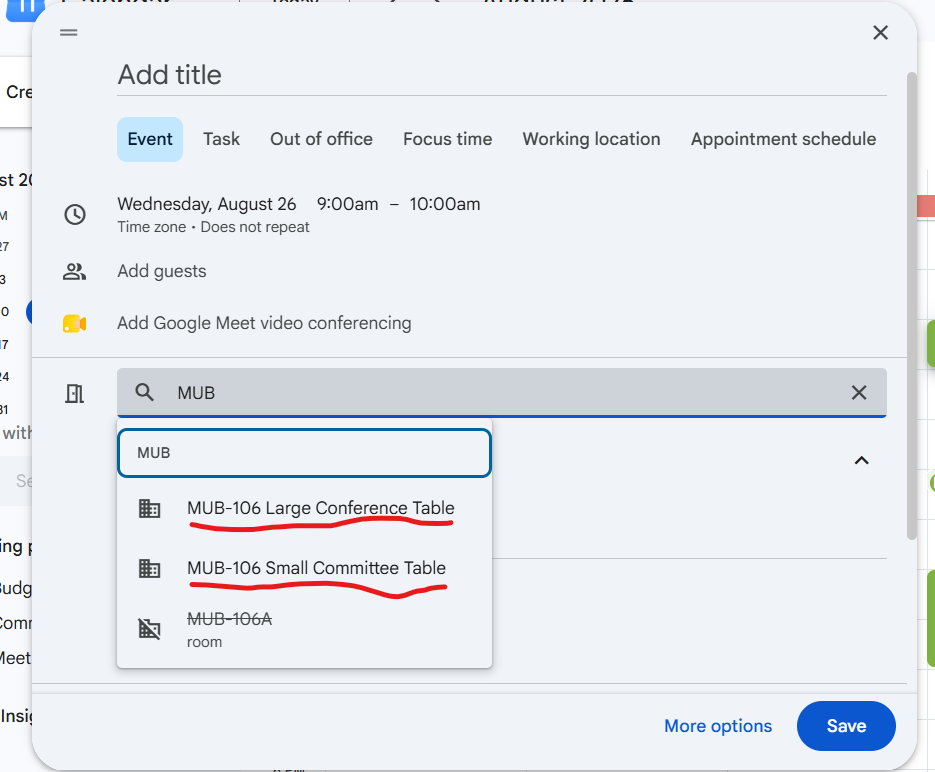Collapse the section with the up chevron
The width and height of the screenshot is (935, 772).
pyautogui.click(x=861, y=460)
